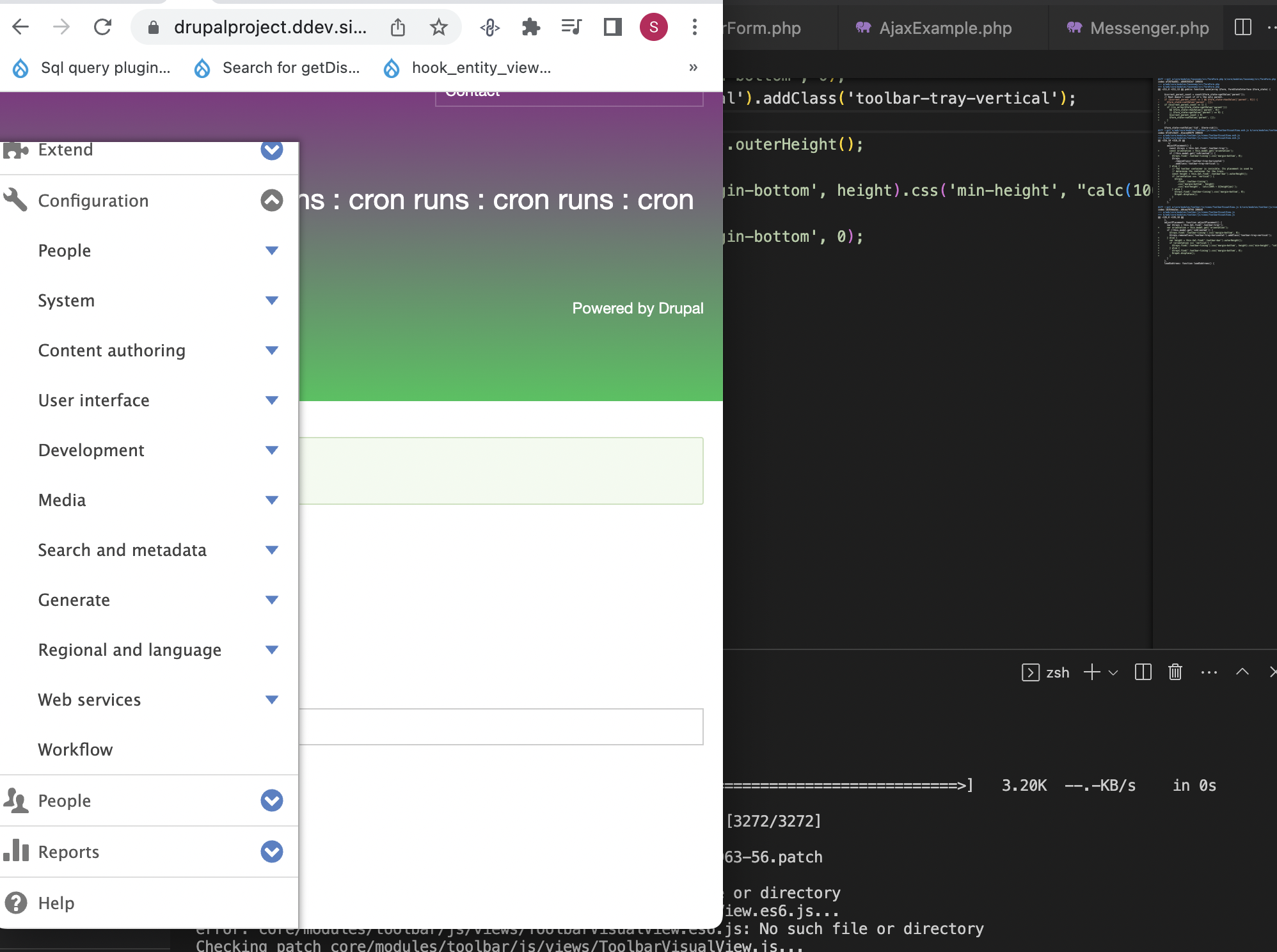Open the terminal profile dropdown arrow
Viewport: 1277px width, 952px height.
coord(1114,672)
